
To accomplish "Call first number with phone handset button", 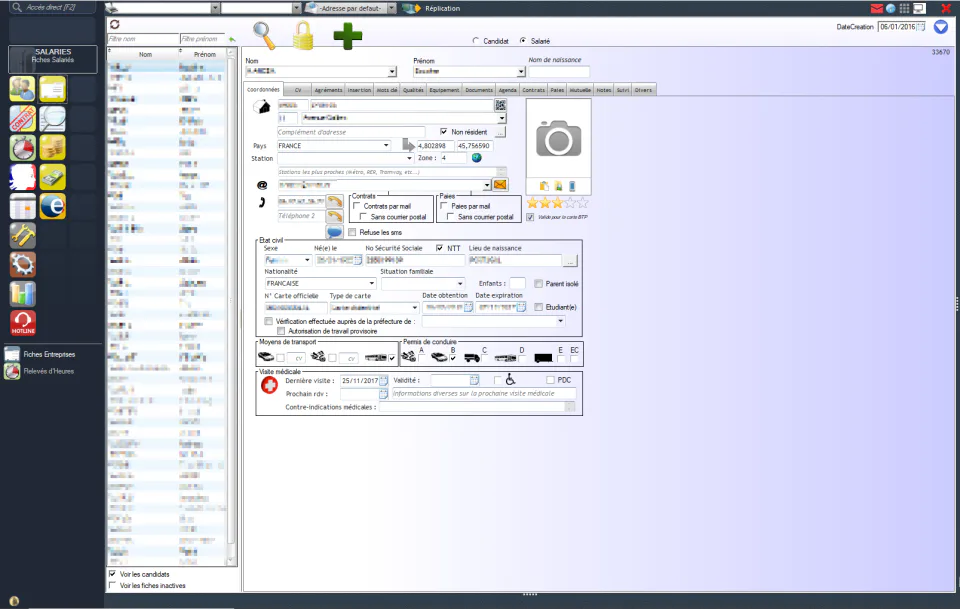I will tap(334, 201).
